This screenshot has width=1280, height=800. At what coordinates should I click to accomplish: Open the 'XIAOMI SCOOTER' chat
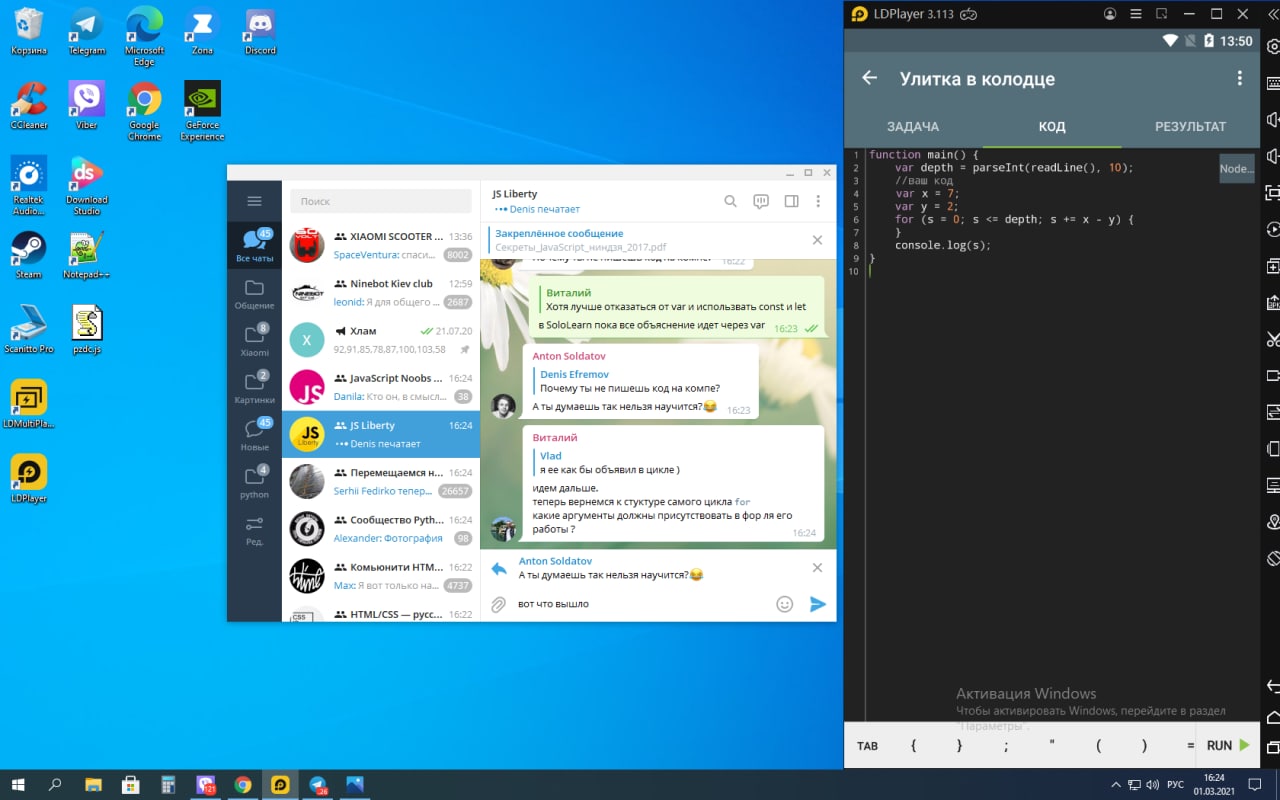(x=381, y=245)
